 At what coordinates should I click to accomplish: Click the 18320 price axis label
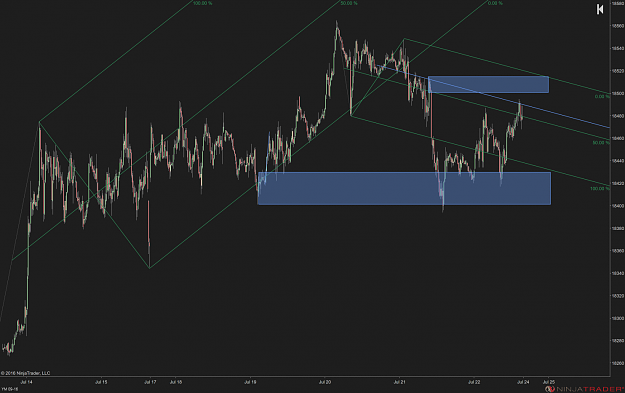click(x=618, y=296)
